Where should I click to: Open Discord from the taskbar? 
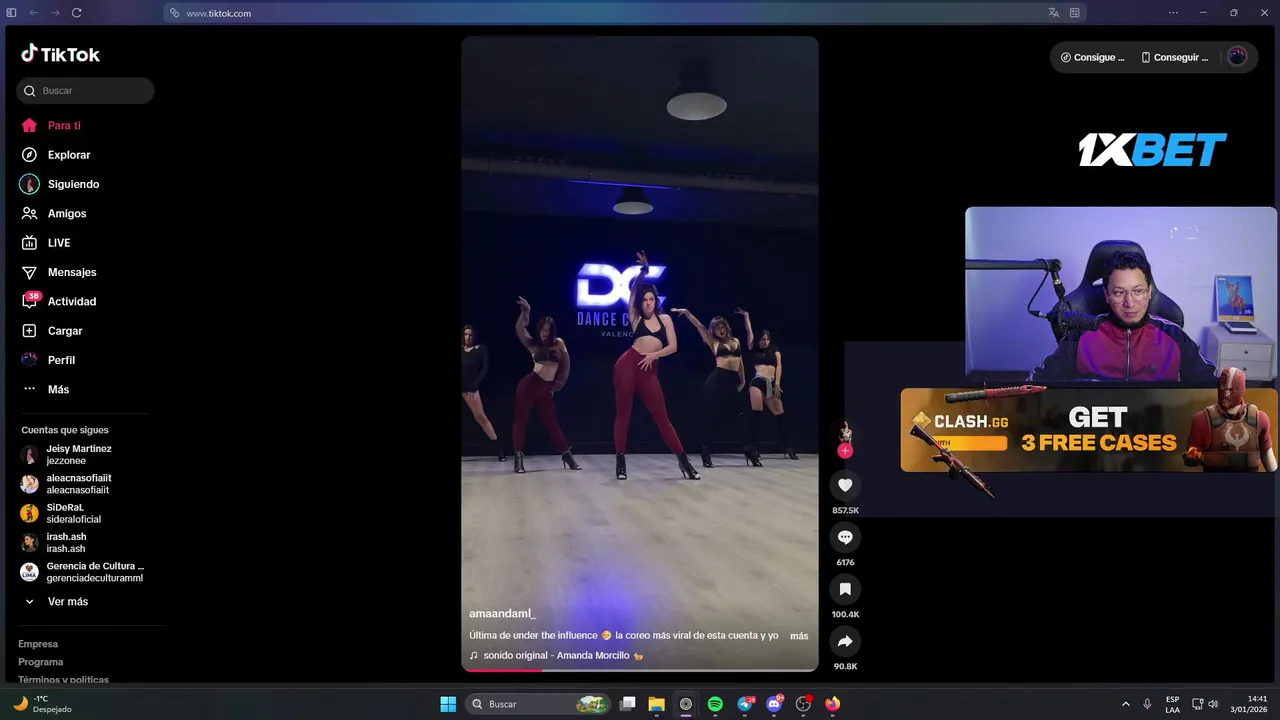click(x=774, y=704)
